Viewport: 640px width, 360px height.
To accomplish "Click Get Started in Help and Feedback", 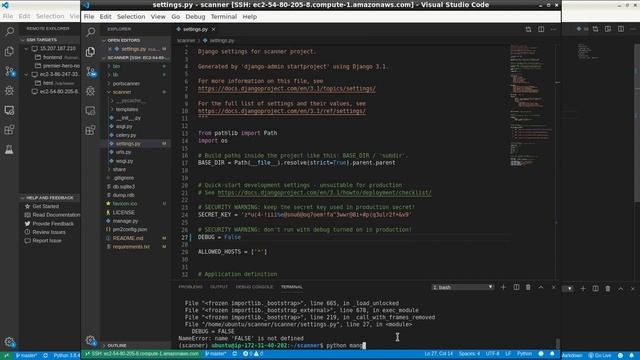I will tap(45, 207).
